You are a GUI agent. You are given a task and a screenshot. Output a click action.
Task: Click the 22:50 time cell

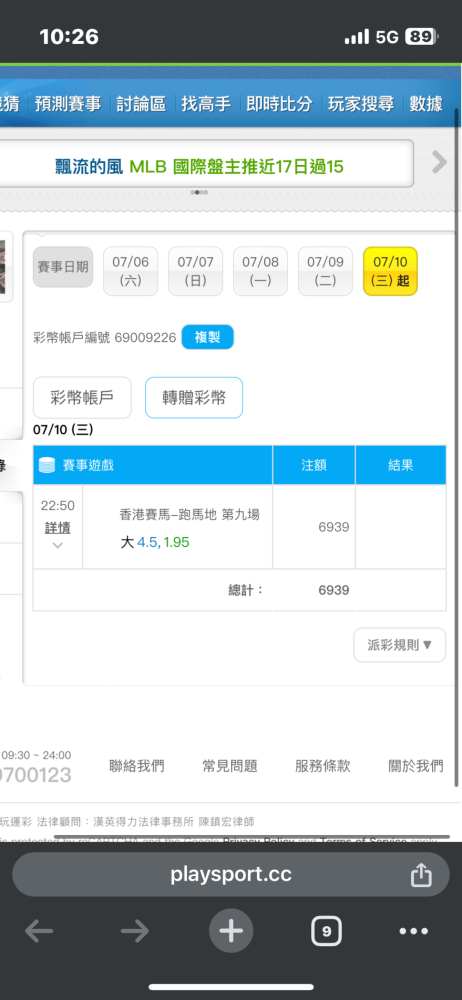(57, 506)
